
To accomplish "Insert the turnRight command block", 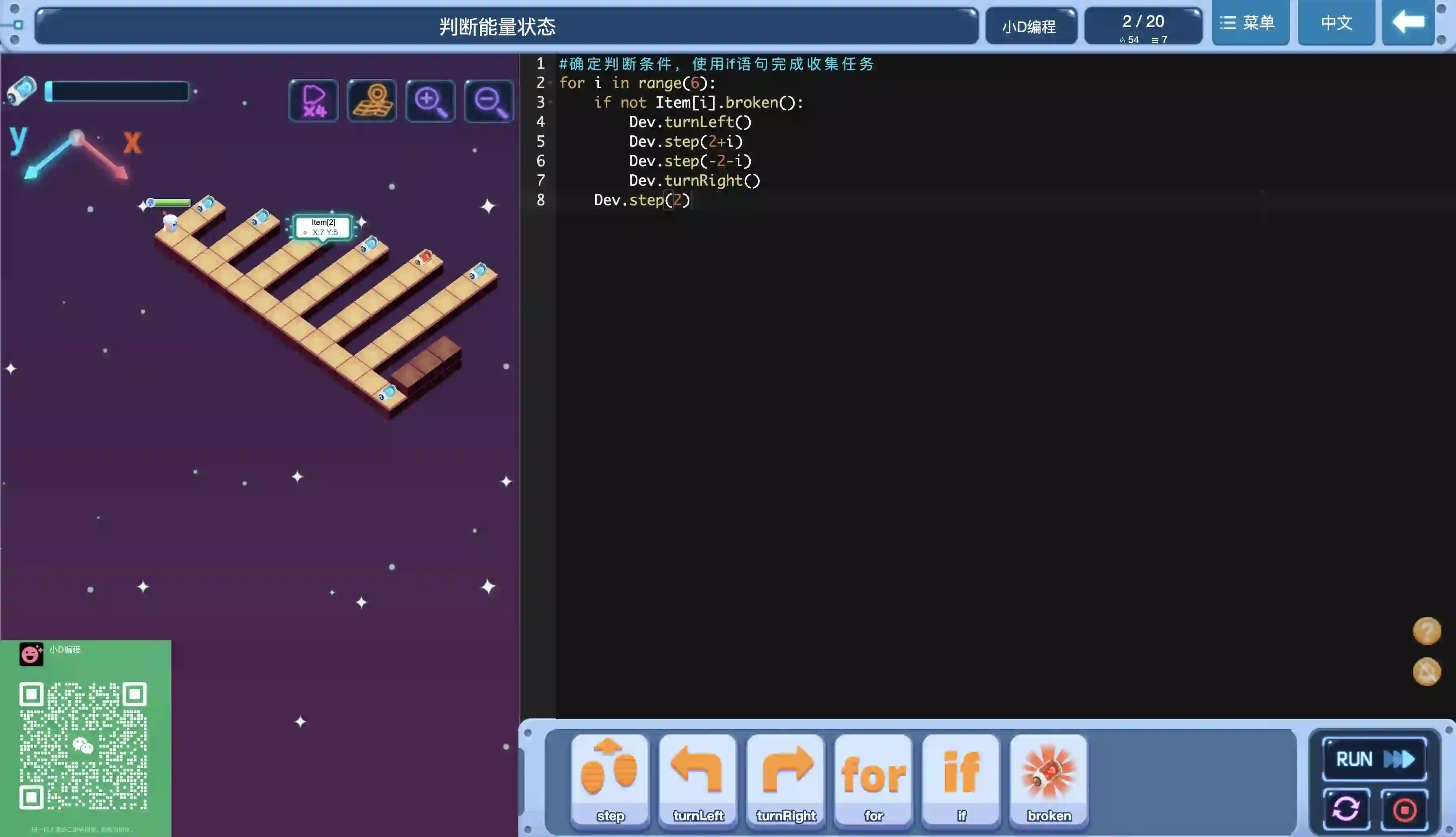I will [x=785, y=778].
